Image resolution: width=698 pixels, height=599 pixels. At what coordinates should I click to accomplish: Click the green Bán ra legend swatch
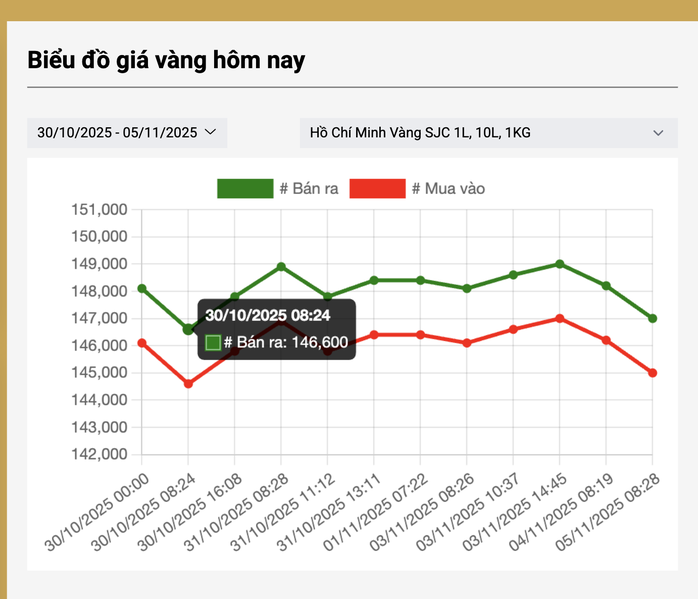click(245, 189)
